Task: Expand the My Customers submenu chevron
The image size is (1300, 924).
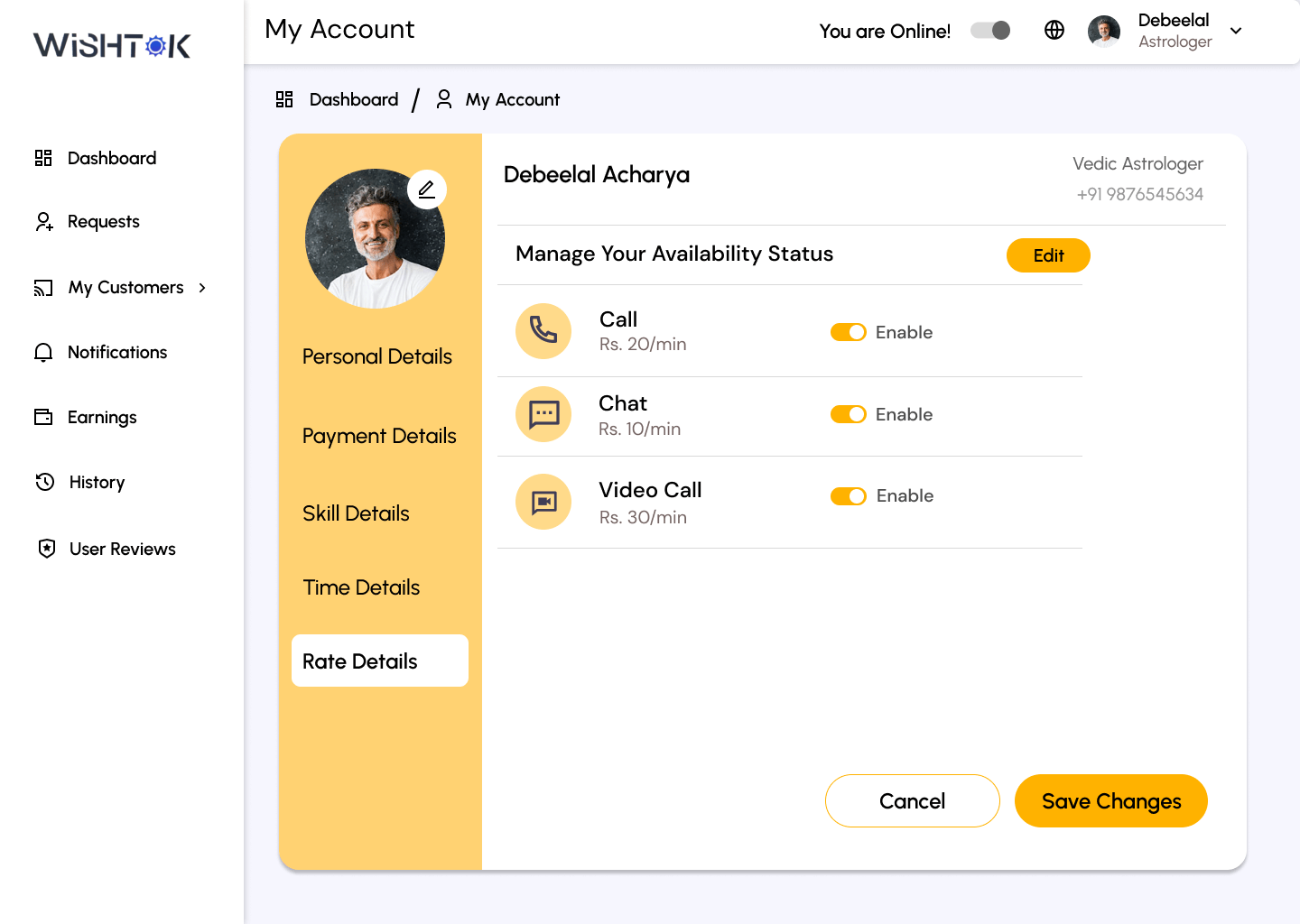Action: (202, 288)
